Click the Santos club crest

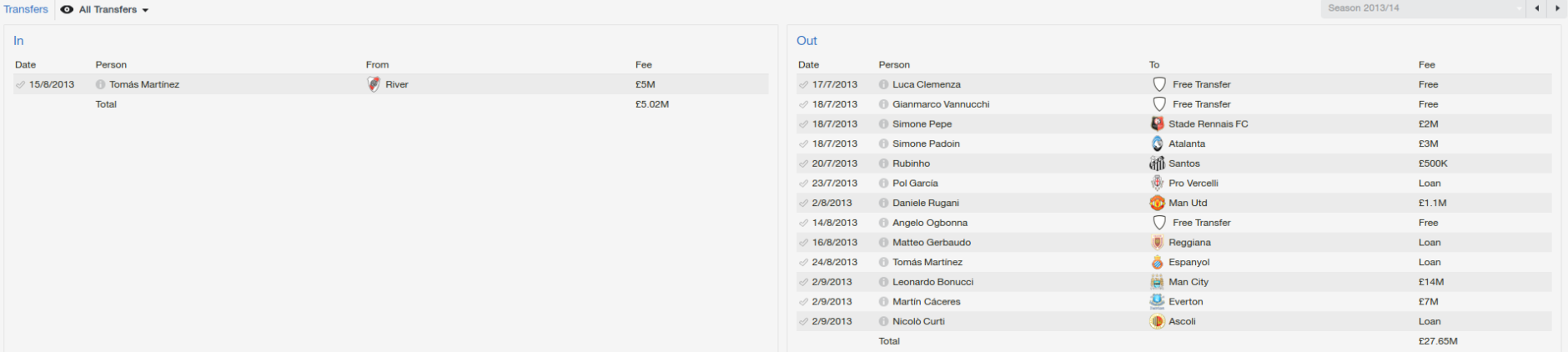point(1157,163)
